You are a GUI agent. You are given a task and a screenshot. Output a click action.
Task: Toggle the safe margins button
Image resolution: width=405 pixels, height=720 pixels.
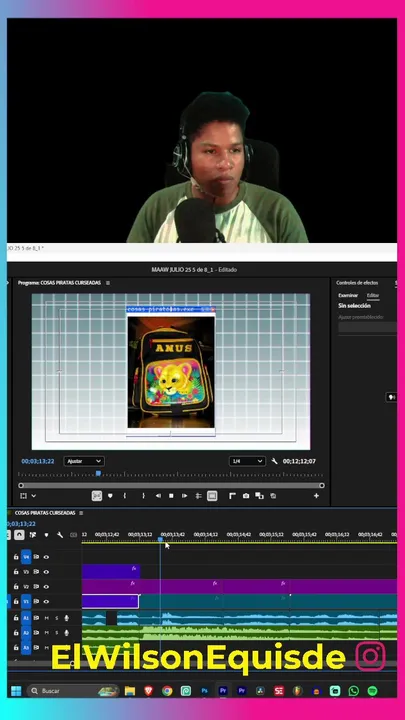click(212, 496)
